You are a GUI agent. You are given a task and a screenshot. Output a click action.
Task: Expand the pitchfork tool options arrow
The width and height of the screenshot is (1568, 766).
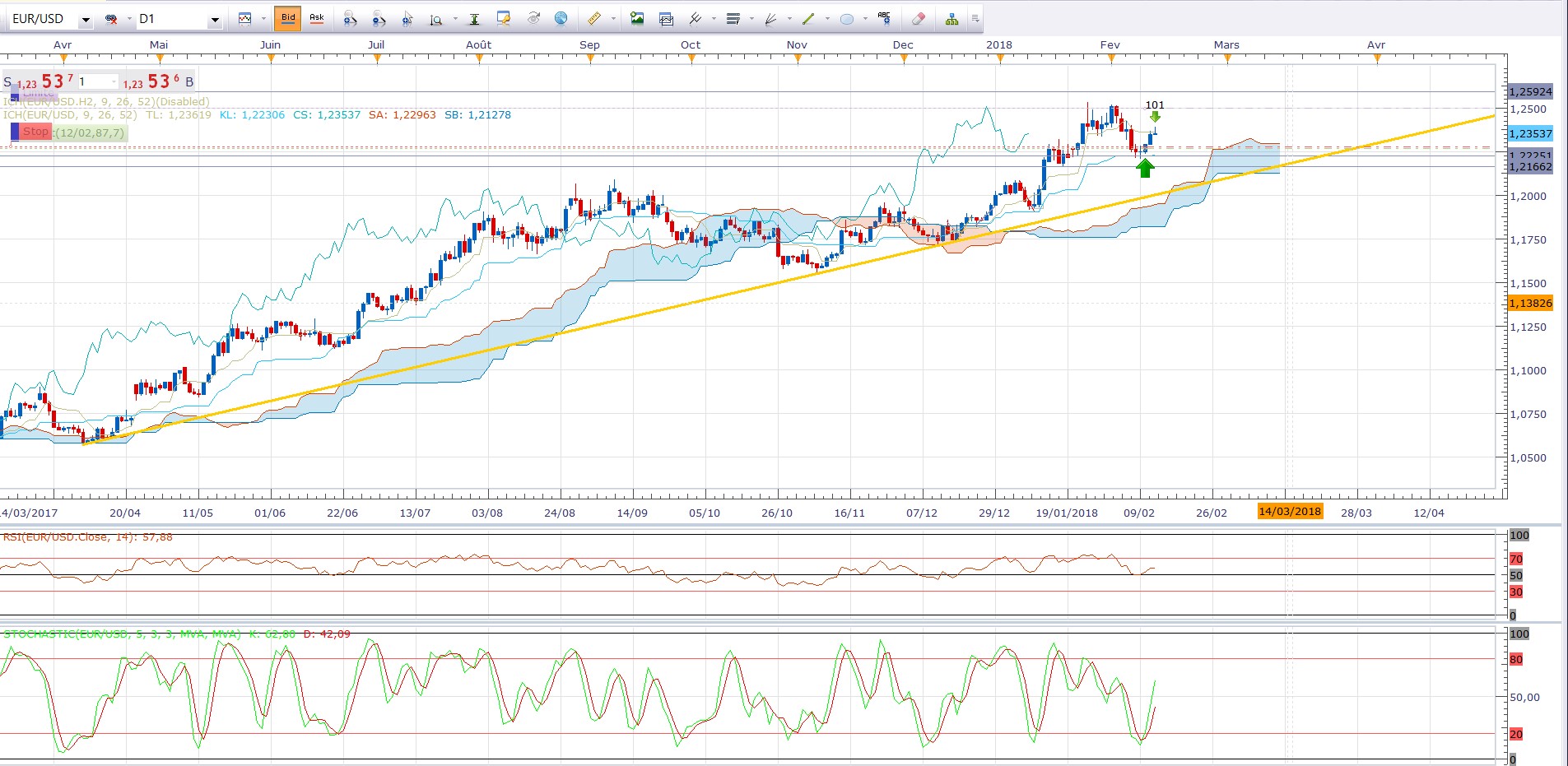(x=714, y=19)
